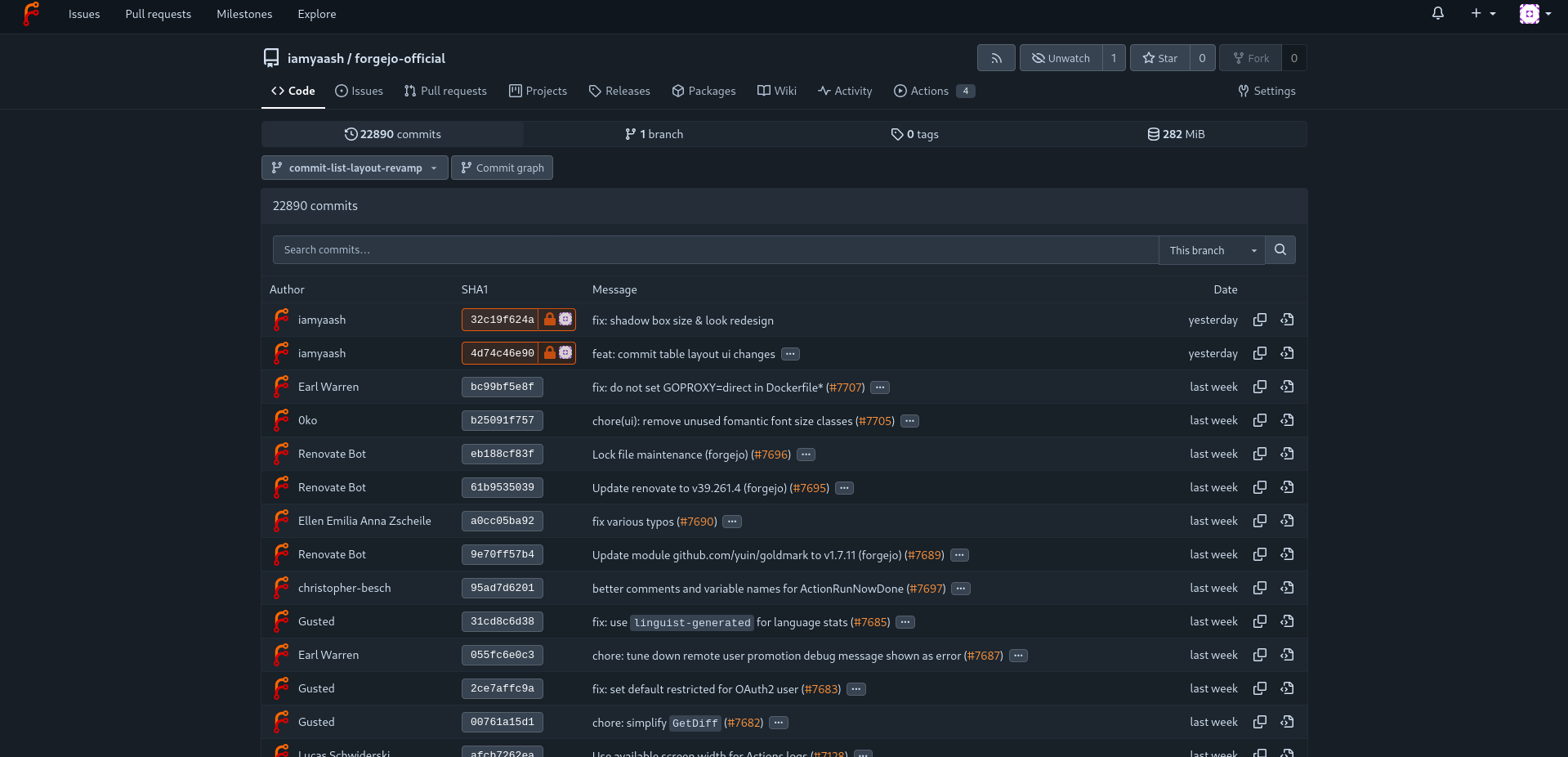Select Explore in top navigation
Screen dimensions: 1568x757
[x=317, y=14]
